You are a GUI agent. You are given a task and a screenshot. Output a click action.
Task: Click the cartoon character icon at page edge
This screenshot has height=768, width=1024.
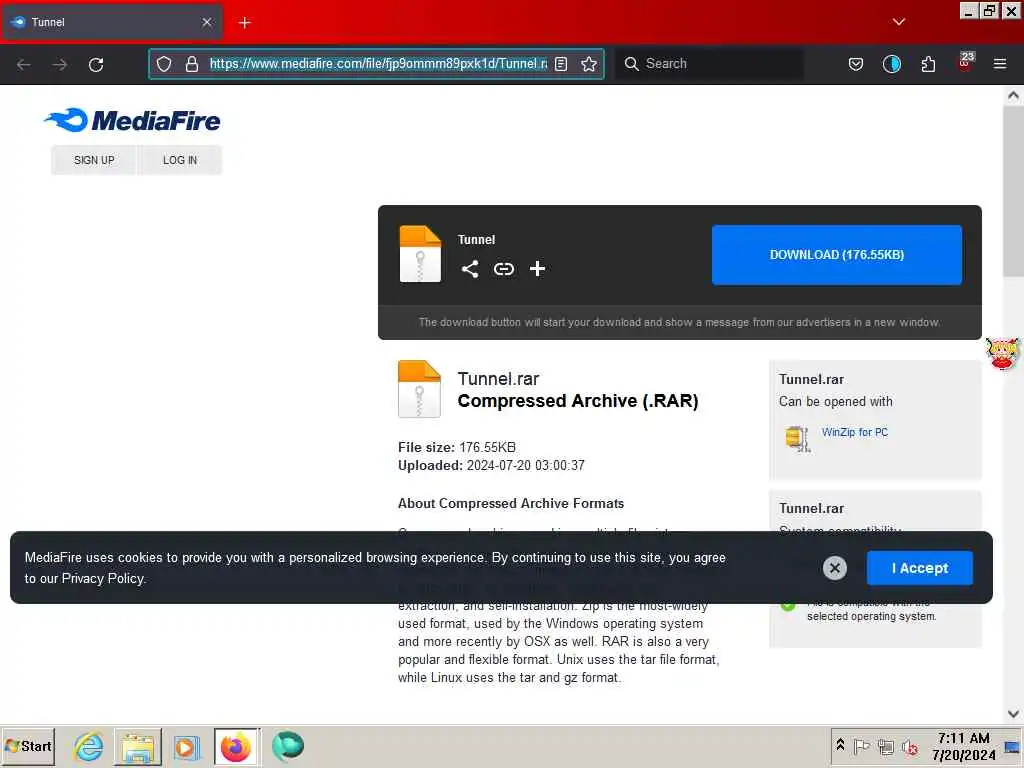click(1003, 353)
